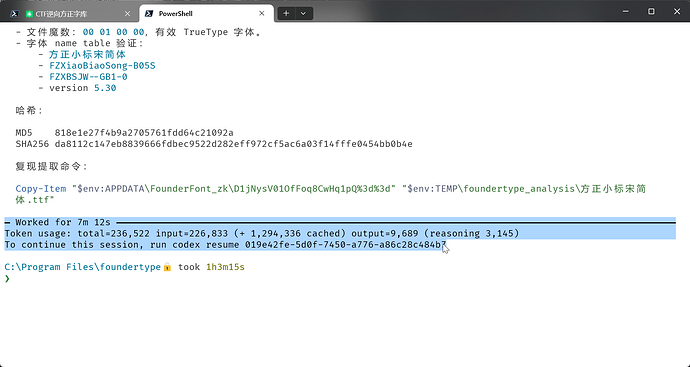Maximize the terminal window
690x367 pixels.
651,12
